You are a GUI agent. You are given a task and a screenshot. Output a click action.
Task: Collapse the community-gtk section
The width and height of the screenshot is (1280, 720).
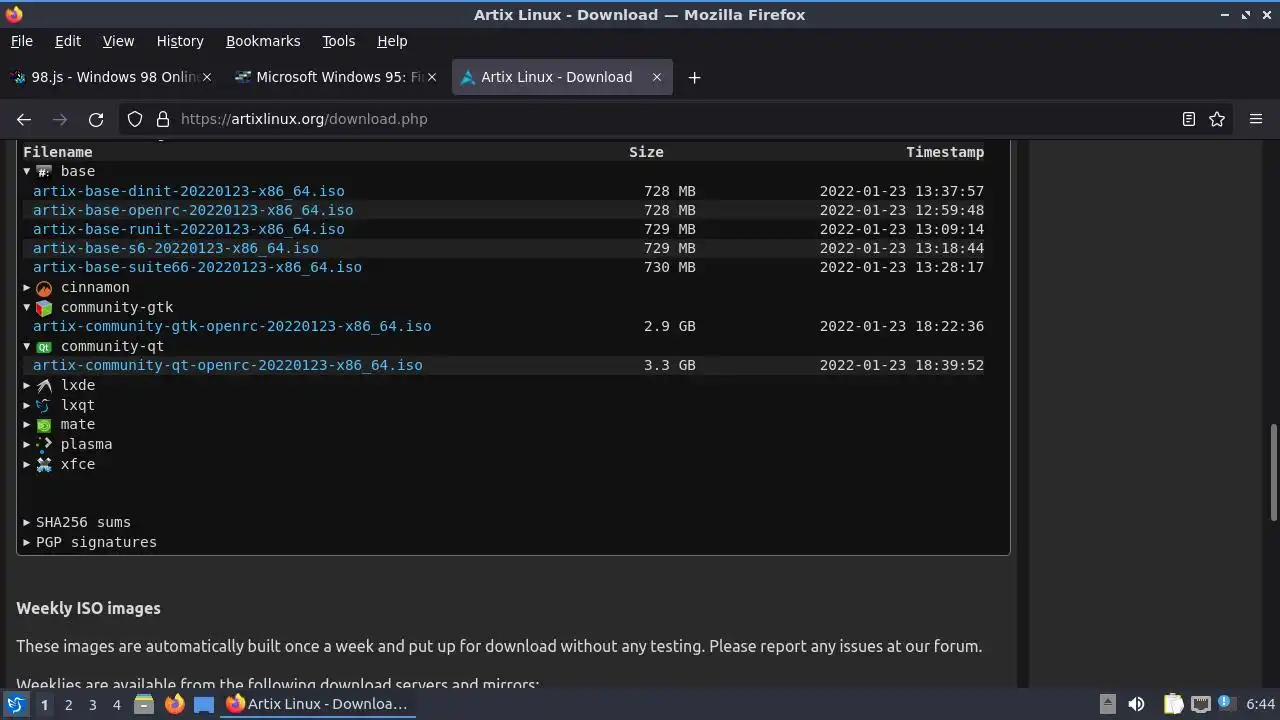[x=27, y=308]
